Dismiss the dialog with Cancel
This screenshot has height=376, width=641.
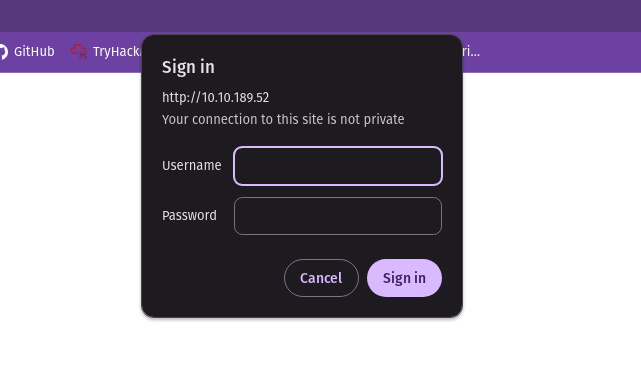[321, 278]
